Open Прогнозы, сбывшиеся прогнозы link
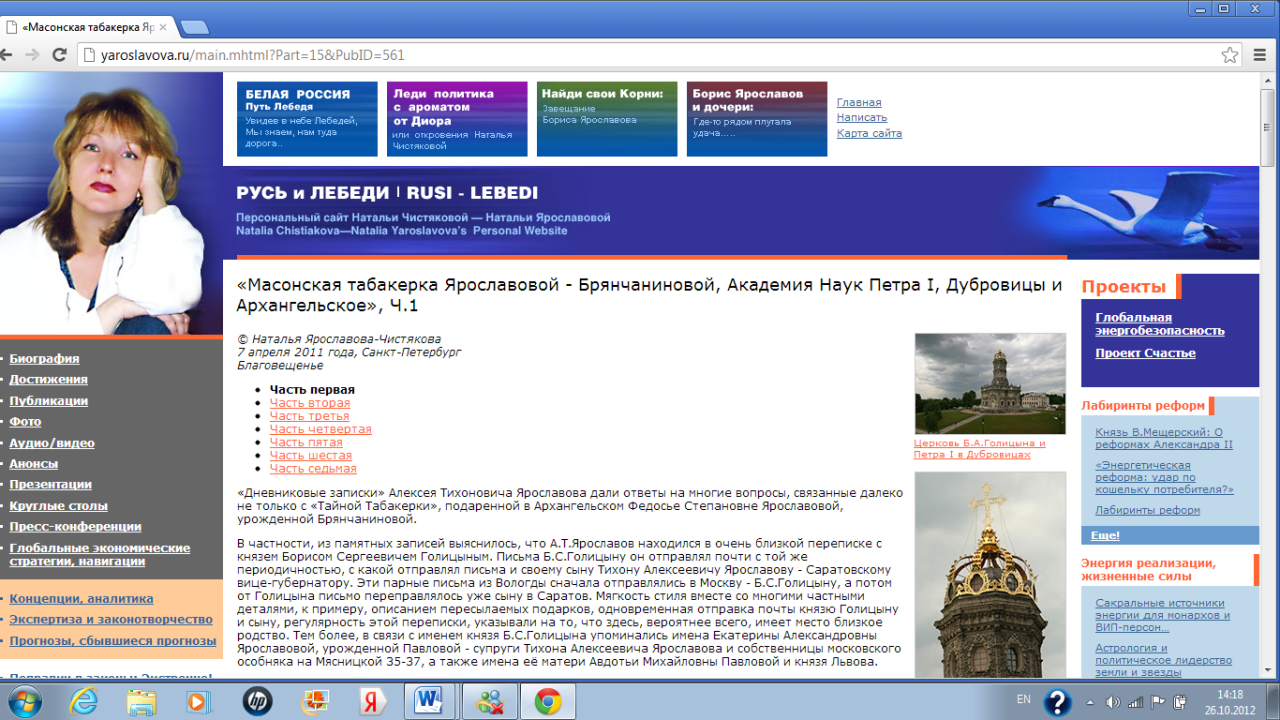The image size is (1280, 720). 112,640
